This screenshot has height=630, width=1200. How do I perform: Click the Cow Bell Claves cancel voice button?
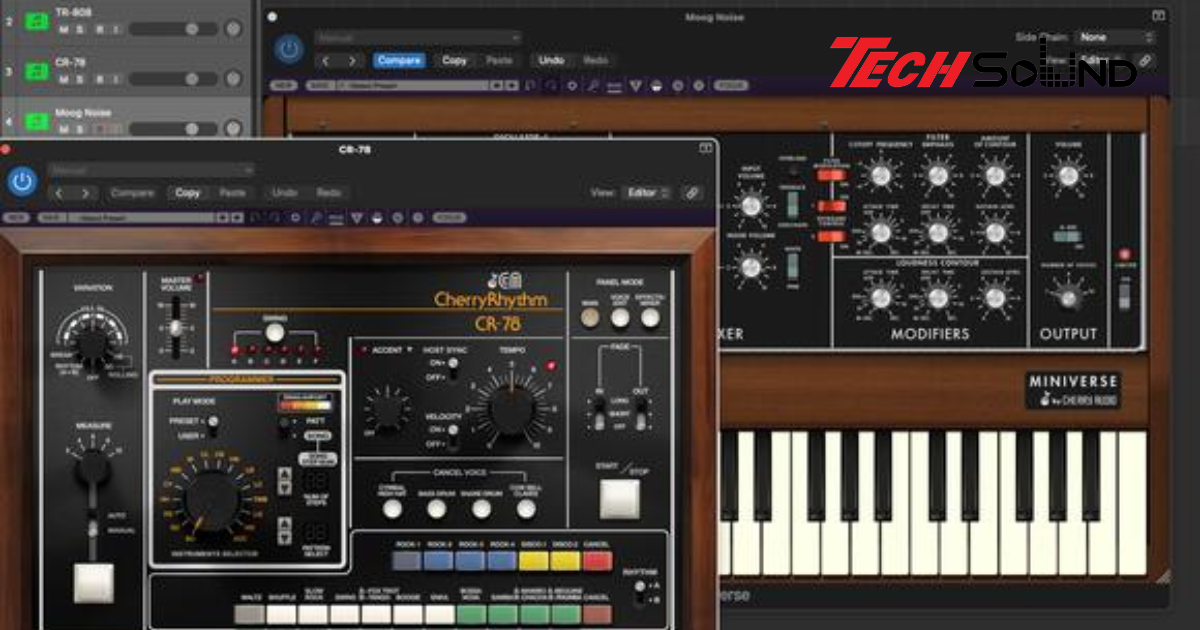tap(526, 508)
